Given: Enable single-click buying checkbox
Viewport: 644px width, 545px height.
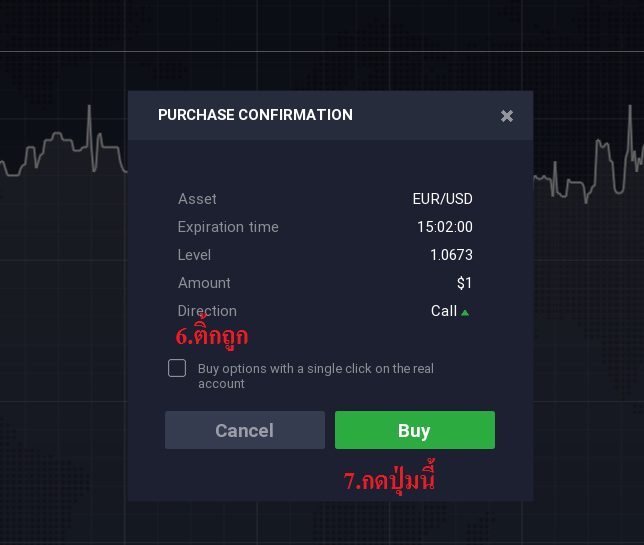Looking at the screenshot, I should pyautogui.click(x=177, y=368).
